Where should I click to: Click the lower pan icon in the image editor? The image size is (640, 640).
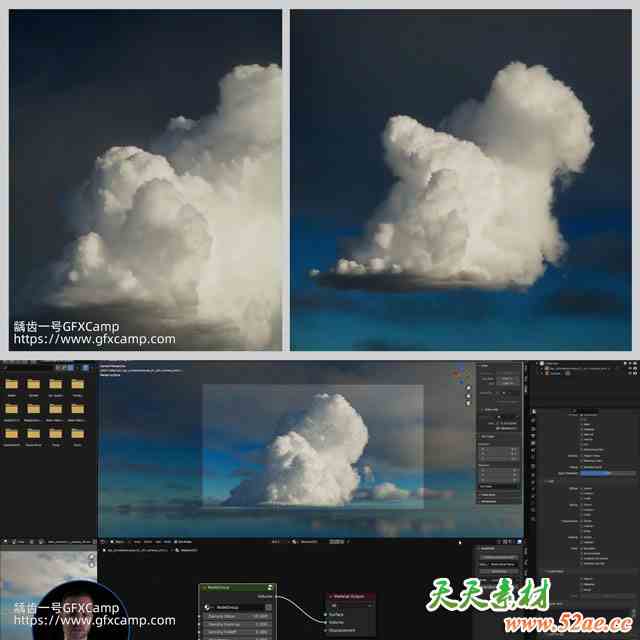[92, 565]
